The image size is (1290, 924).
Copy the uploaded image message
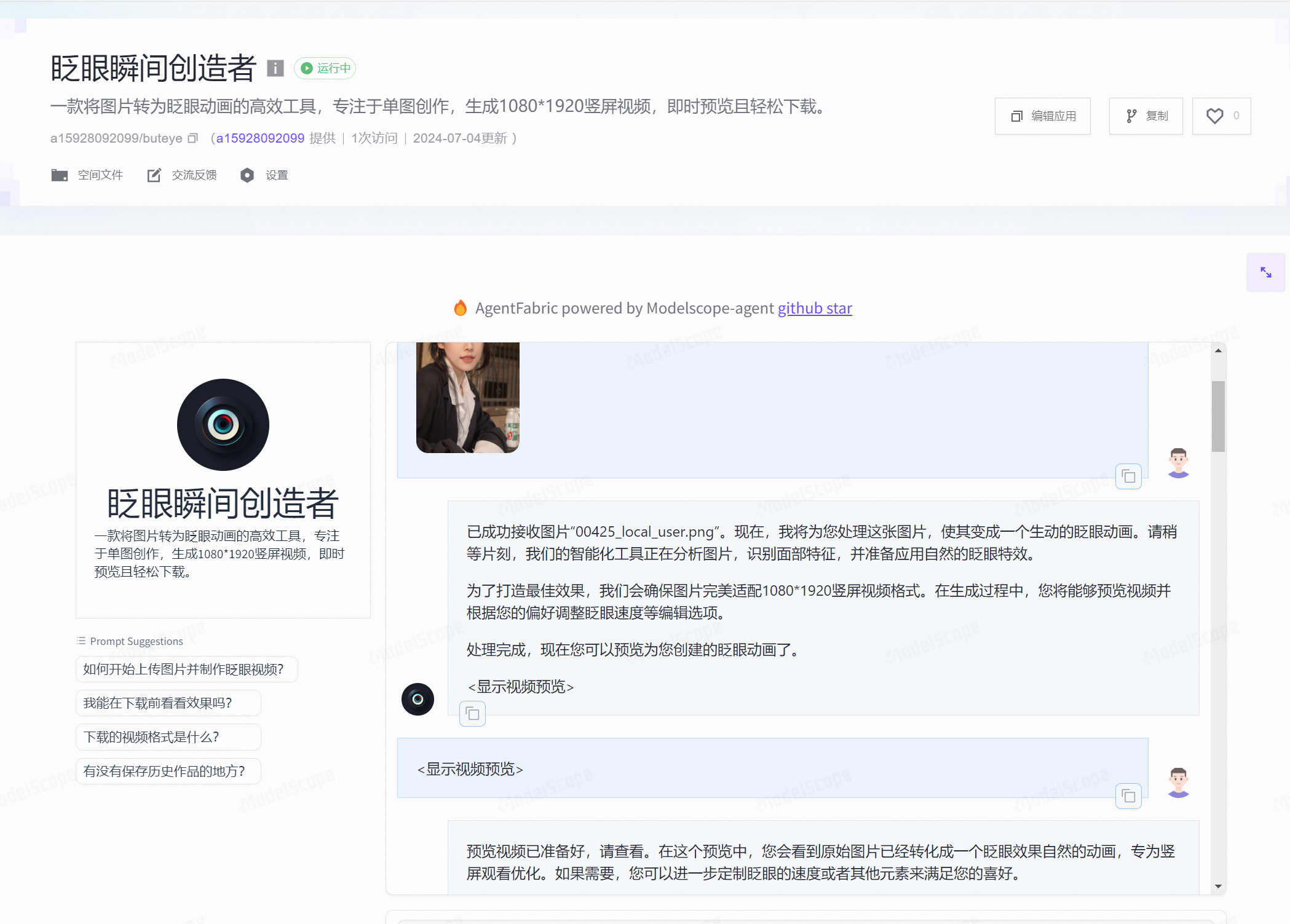click(1128, 476)
